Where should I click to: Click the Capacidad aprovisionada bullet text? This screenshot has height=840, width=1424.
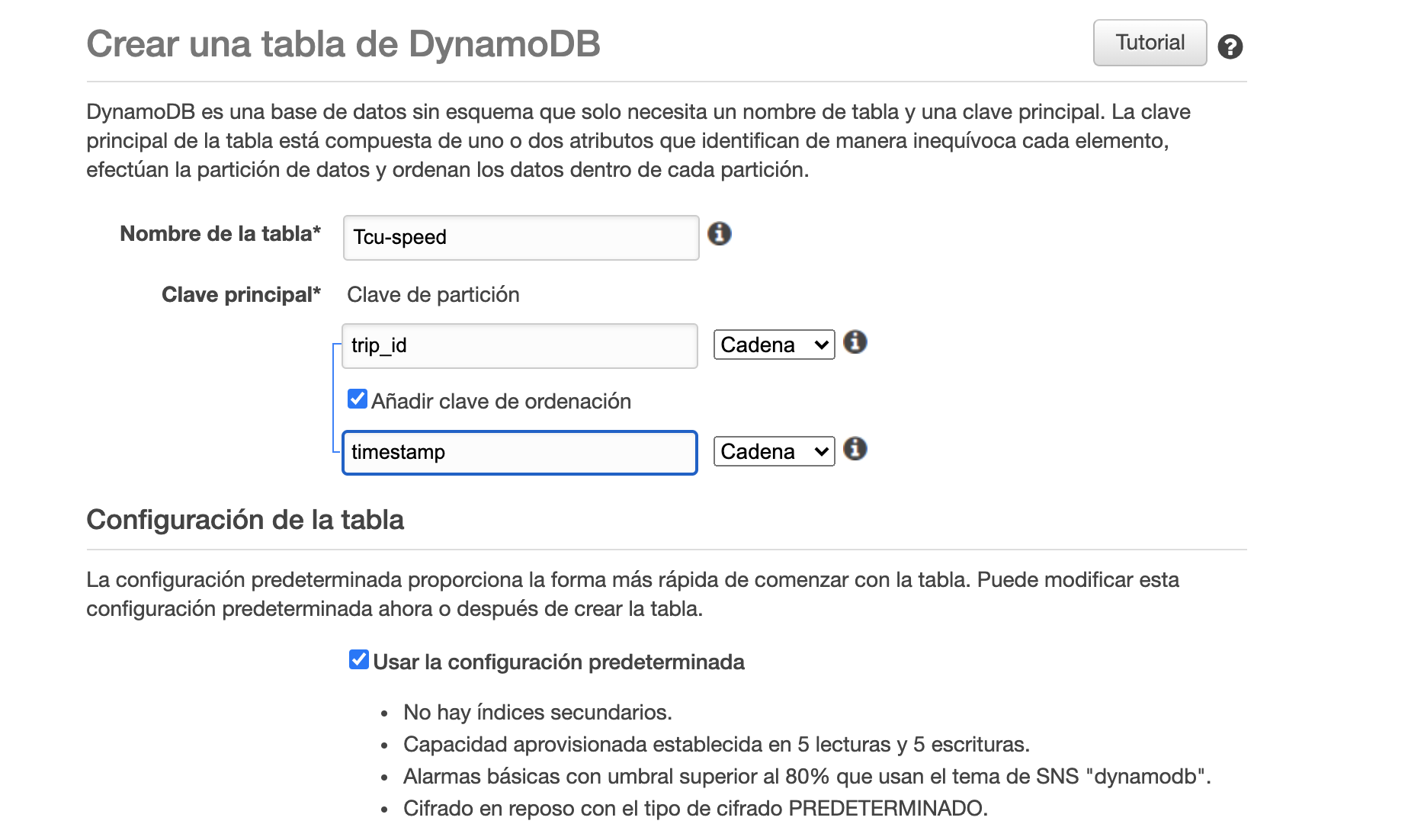pos(717,745)
